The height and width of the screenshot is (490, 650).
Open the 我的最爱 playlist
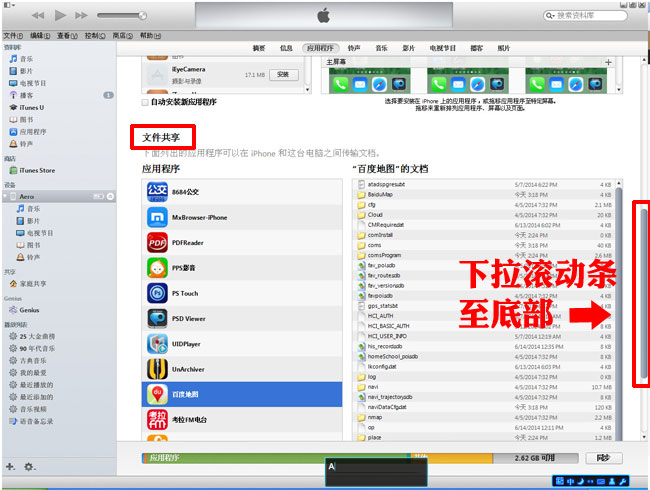(x=28, y=373)
